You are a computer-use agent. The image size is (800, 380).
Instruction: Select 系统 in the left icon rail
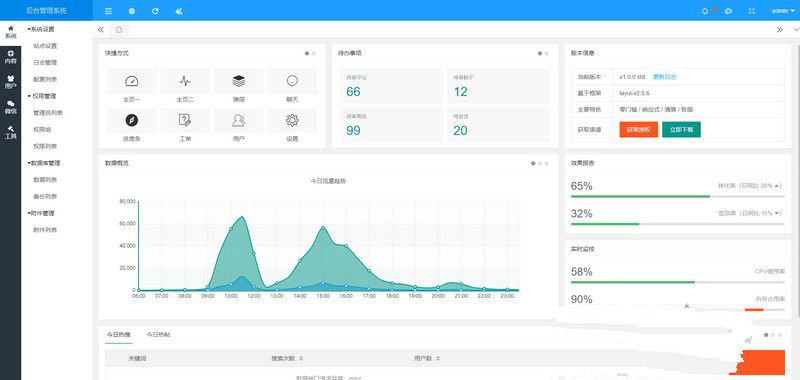11,33
